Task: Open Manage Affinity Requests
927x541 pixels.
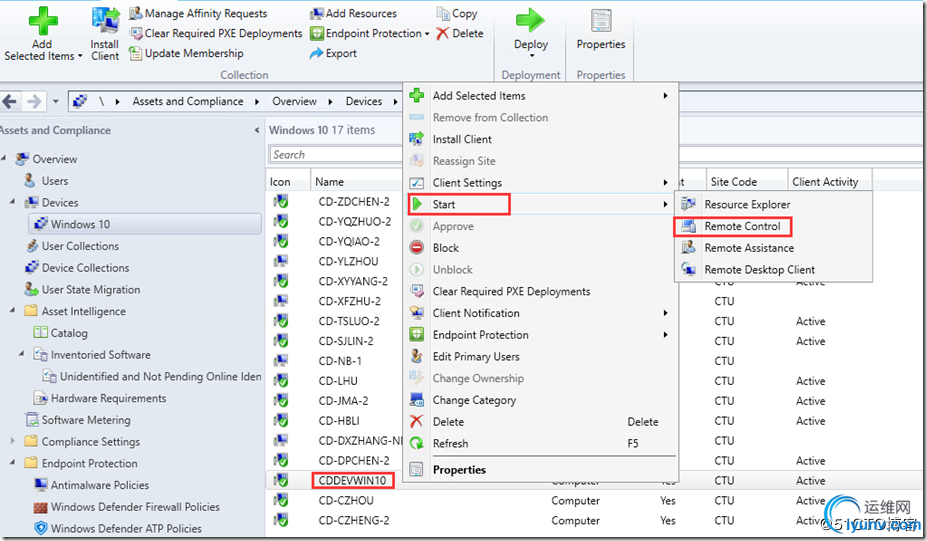Action: tap(198, 13)
